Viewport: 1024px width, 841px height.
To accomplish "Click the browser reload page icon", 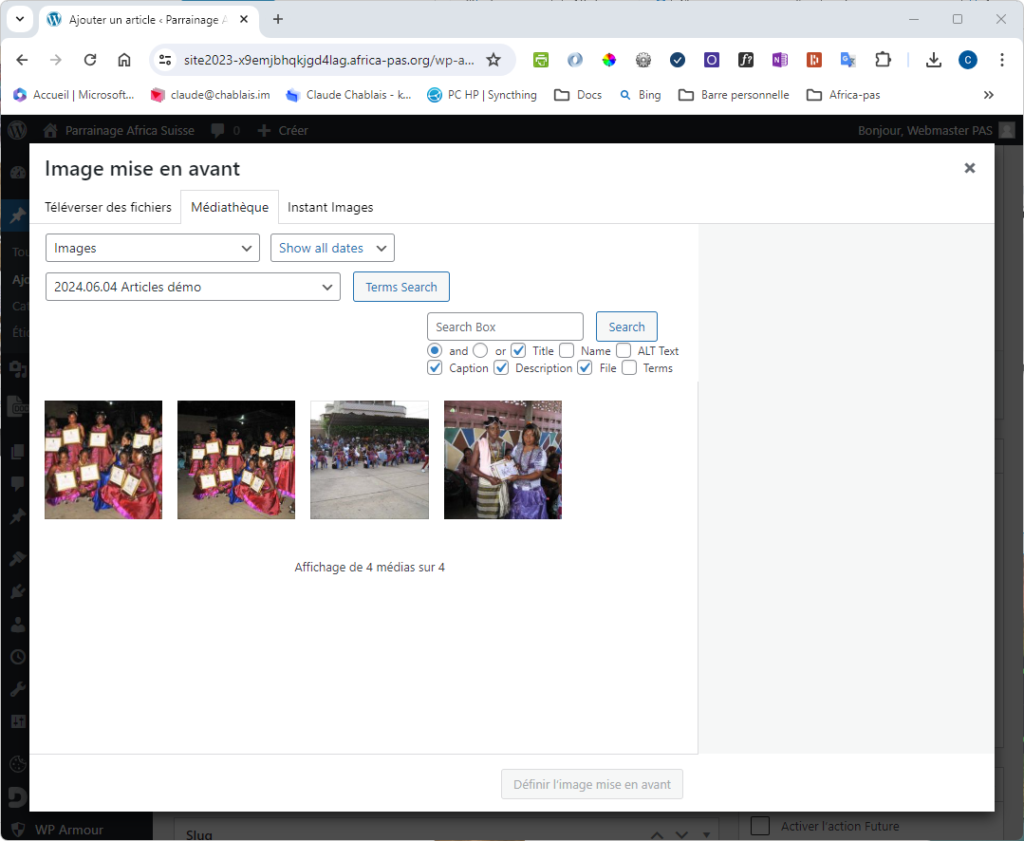I will pos(90,60).
